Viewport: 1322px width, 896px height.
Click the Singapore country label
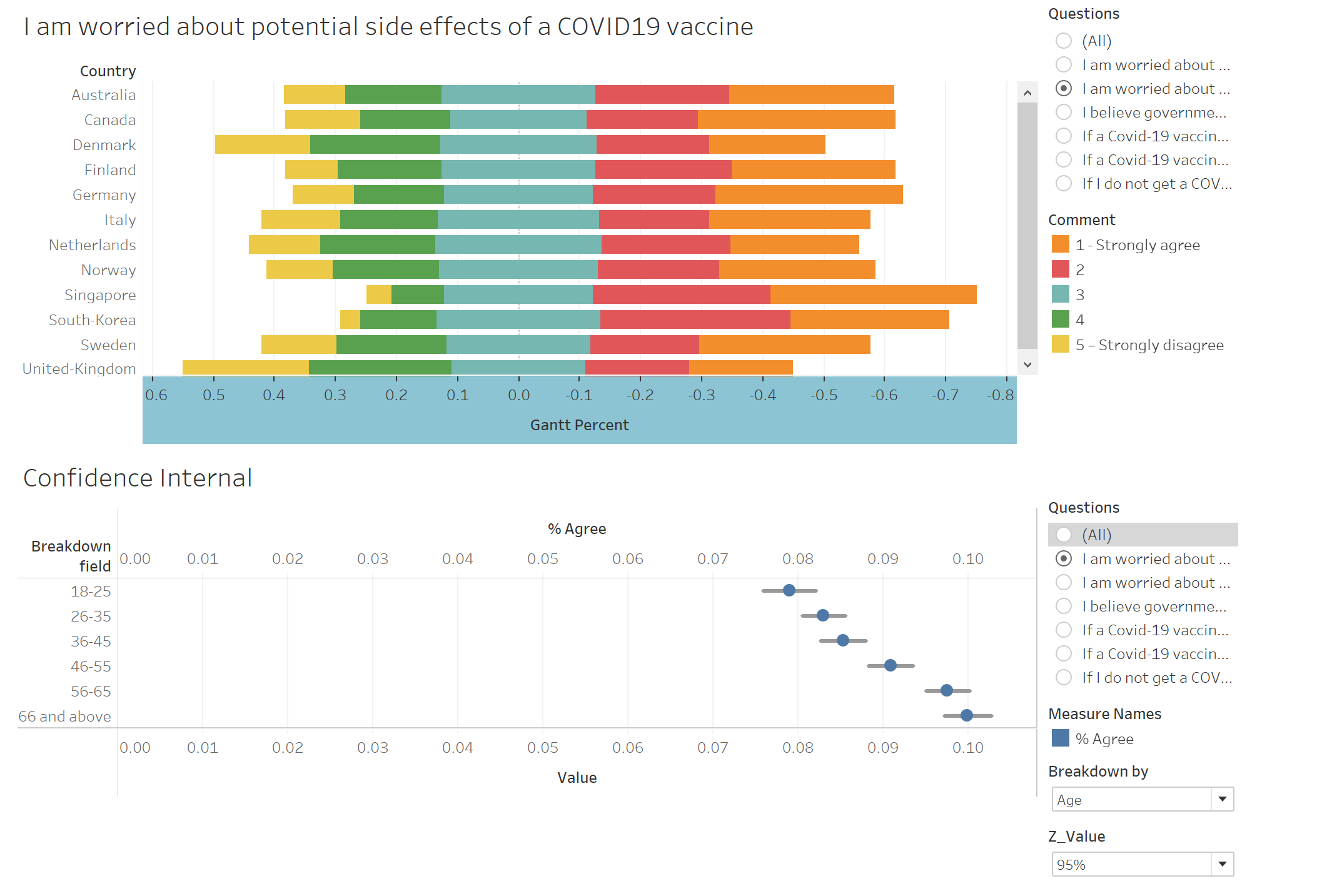[100, 295]
